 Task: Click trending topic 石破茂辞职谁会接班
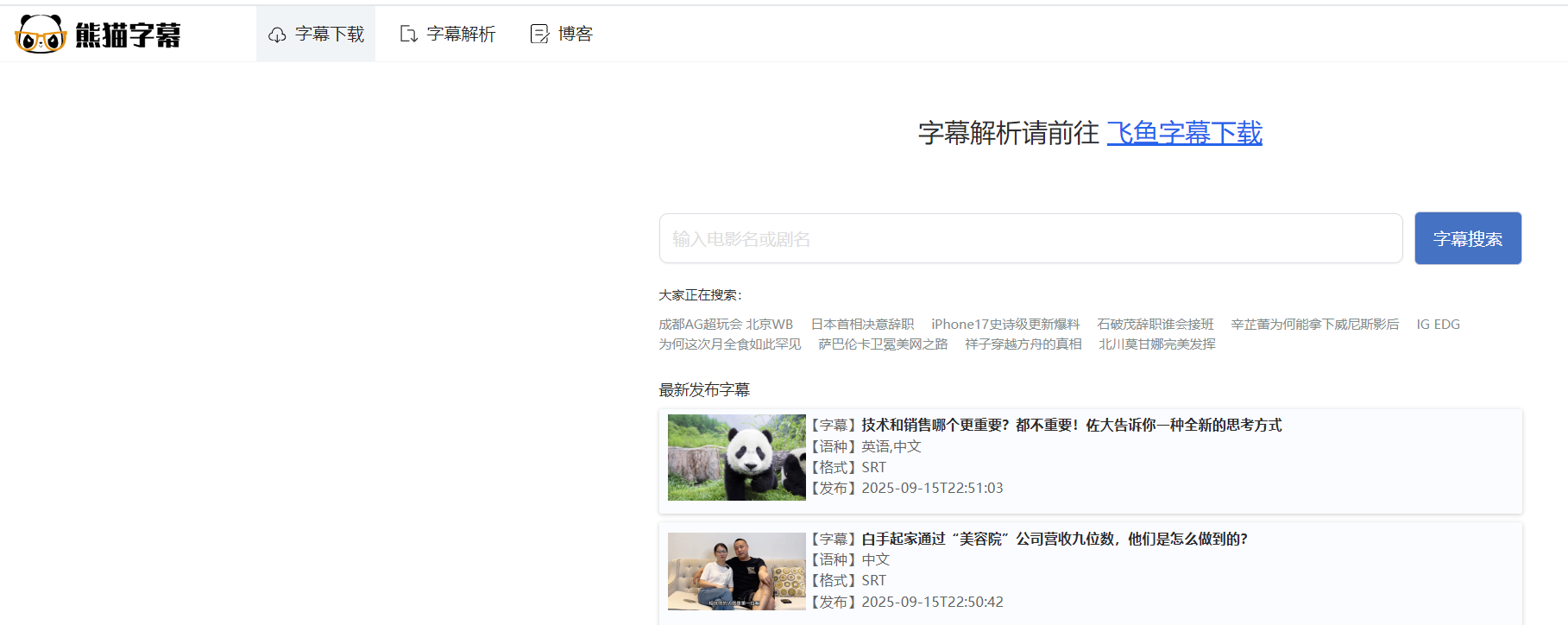point(1155,325)
